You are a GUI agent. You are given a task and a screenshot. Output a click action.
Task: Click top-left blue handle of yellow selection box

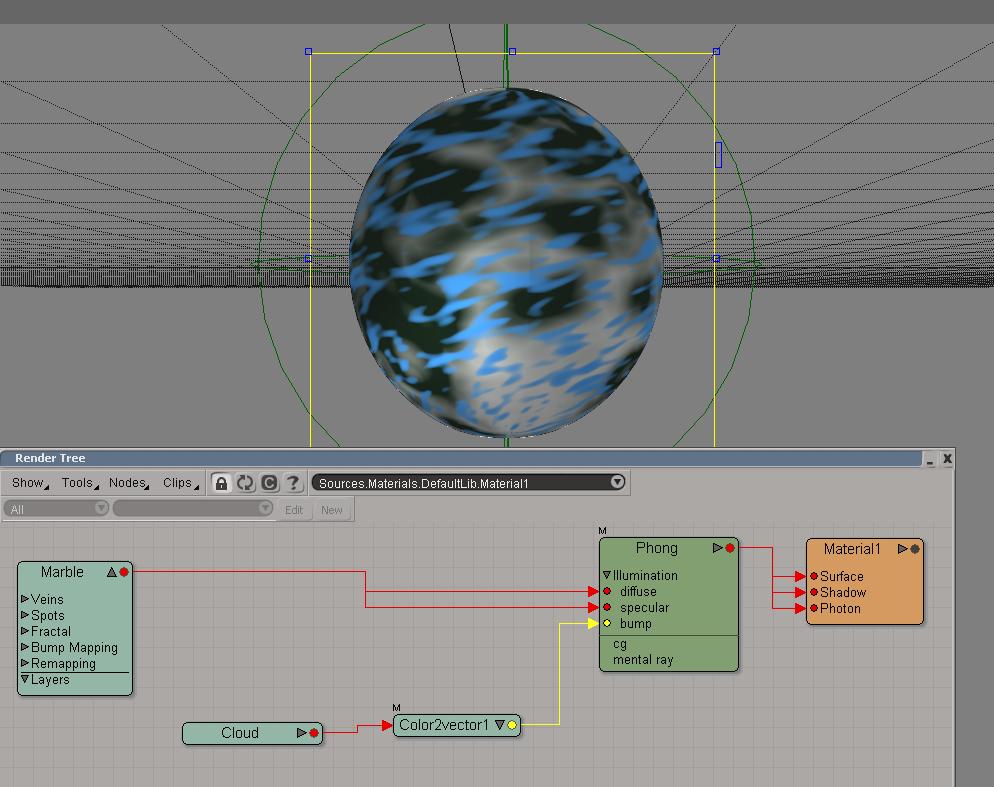[309, 51]
